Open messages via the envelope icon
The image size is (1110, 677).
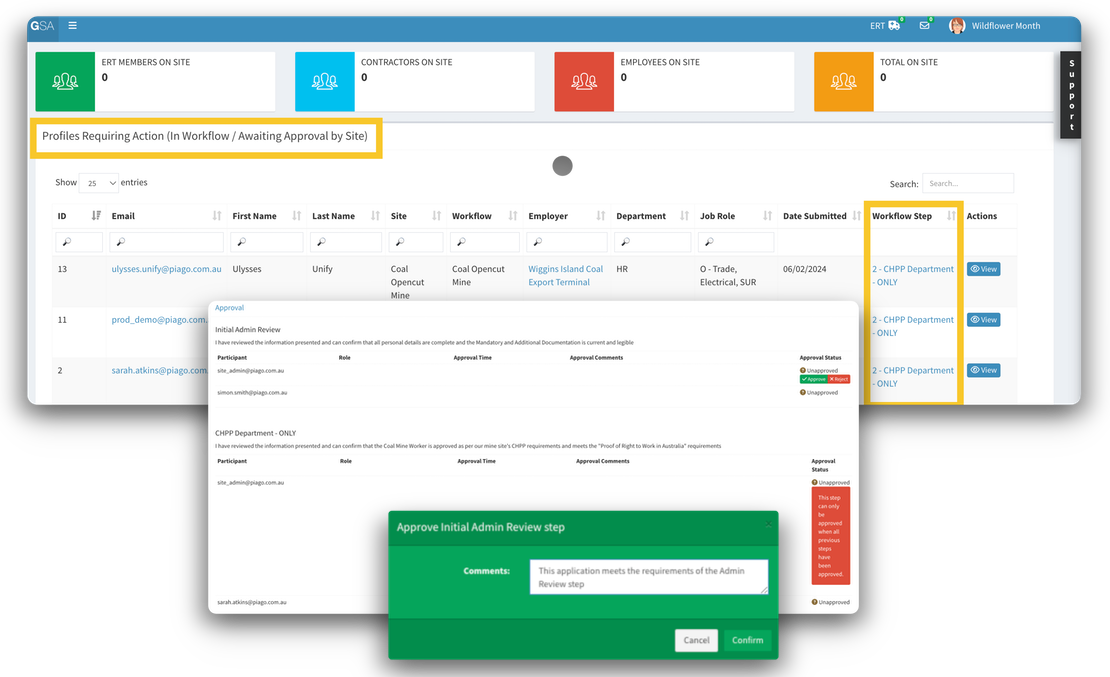925,25
